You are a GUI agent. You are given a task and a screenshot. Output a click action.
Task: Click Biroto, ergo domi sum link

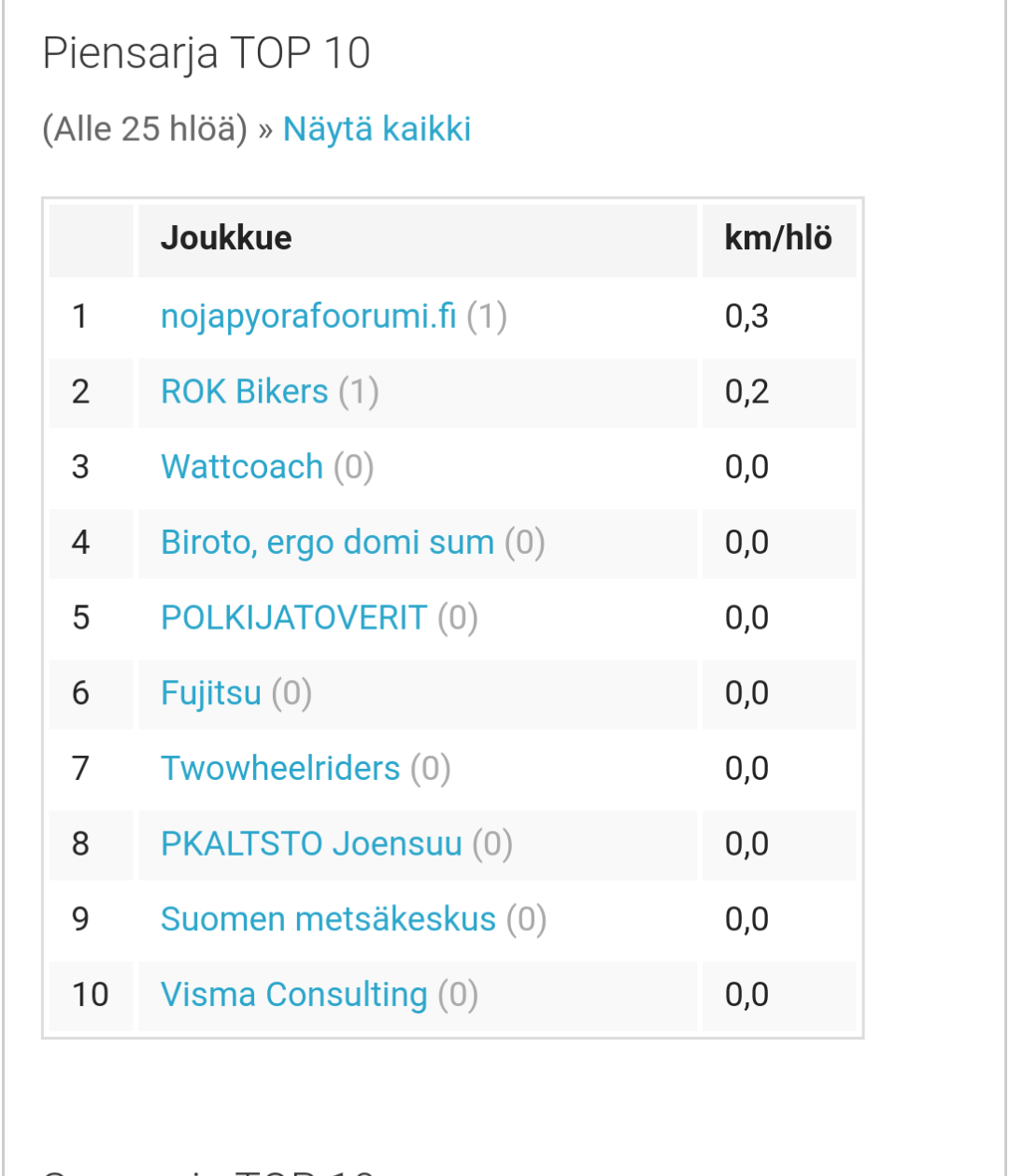tap(327, 543)
